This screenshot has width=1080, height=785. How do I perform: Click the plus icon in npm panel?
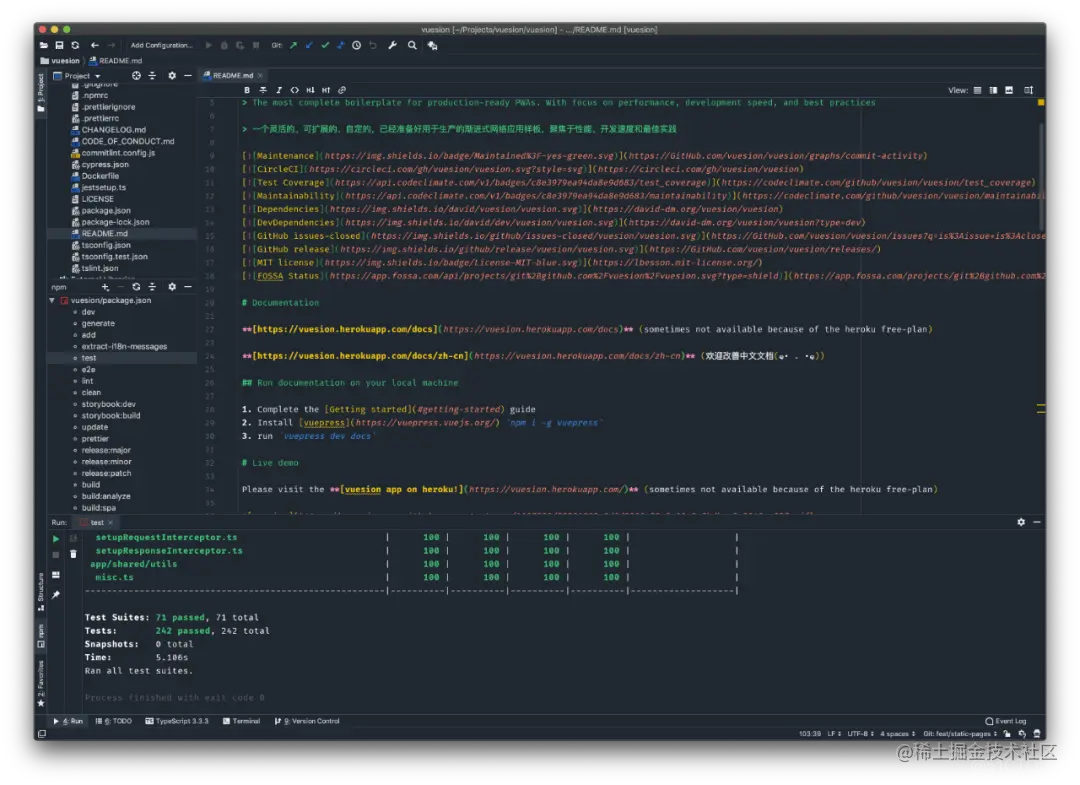105,286
